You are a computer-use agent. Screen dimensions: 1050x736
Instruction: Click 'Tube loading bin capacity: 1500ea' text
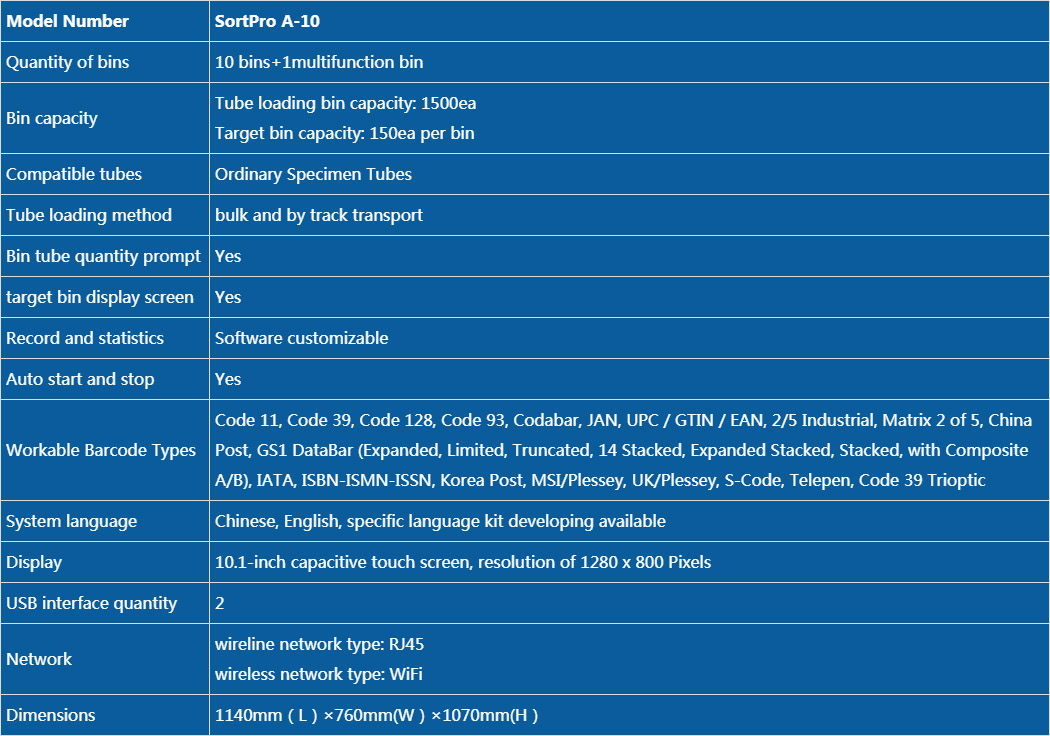(x=346, y=103)
